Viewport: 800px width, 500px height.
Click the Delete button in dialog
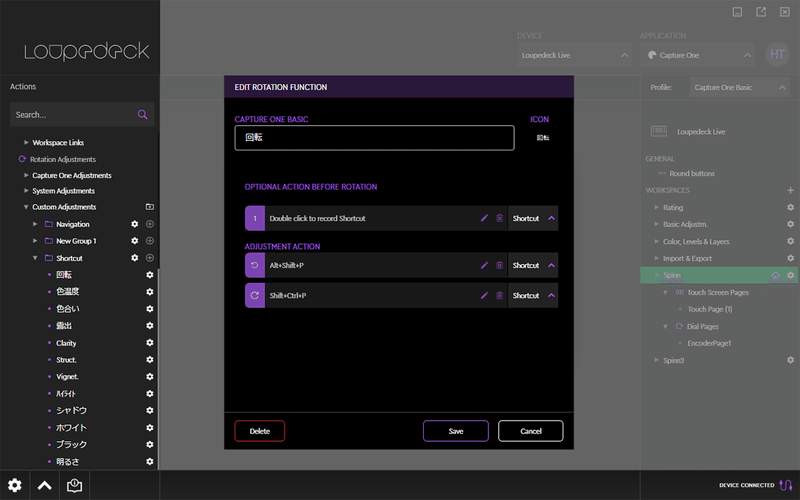coord(260,431)
